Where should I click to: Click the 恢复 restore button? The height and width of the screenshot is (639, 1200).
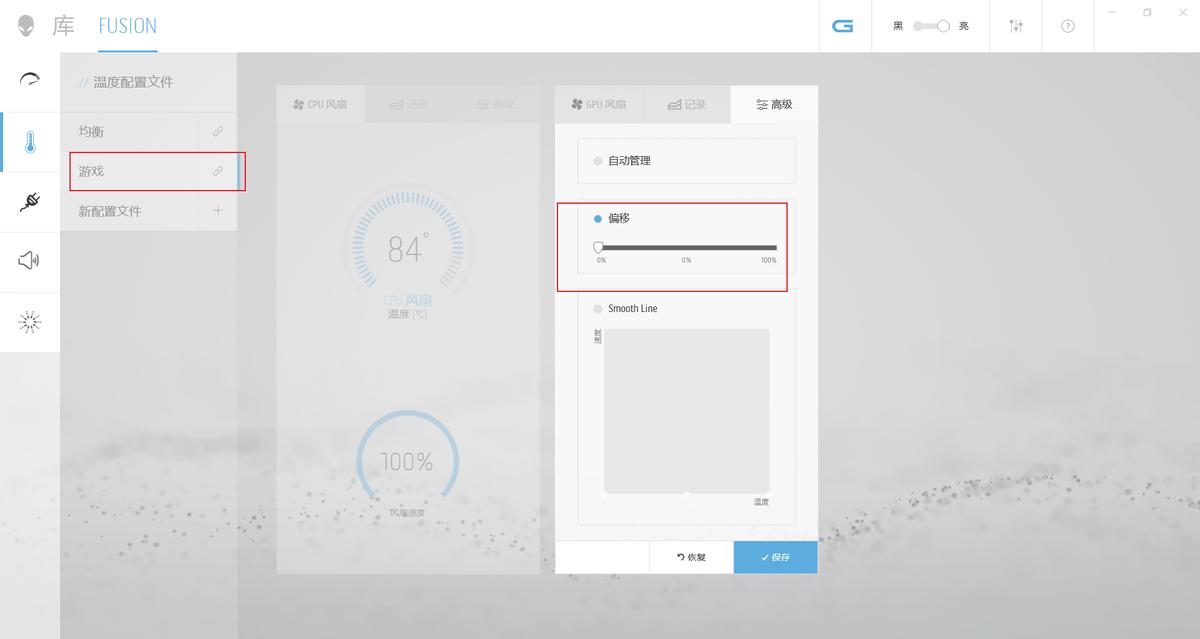(x=691, y=557)
